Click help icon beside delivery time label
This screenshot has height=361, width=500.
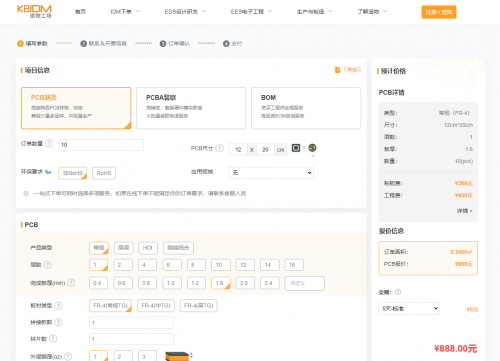(x=398, y=292)
